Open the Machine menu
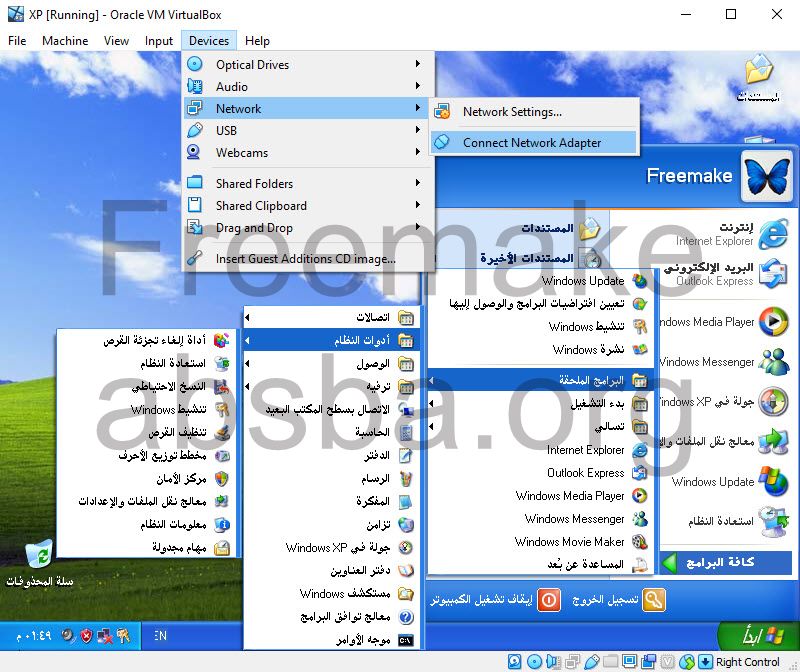 65,41
